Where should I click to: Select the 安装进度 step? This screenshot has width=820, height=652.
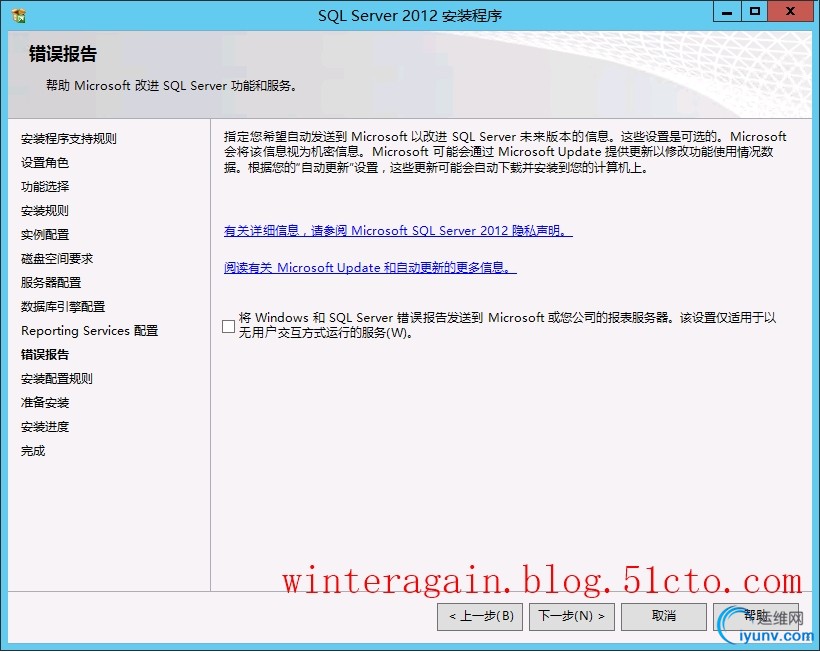coord(45,427)
